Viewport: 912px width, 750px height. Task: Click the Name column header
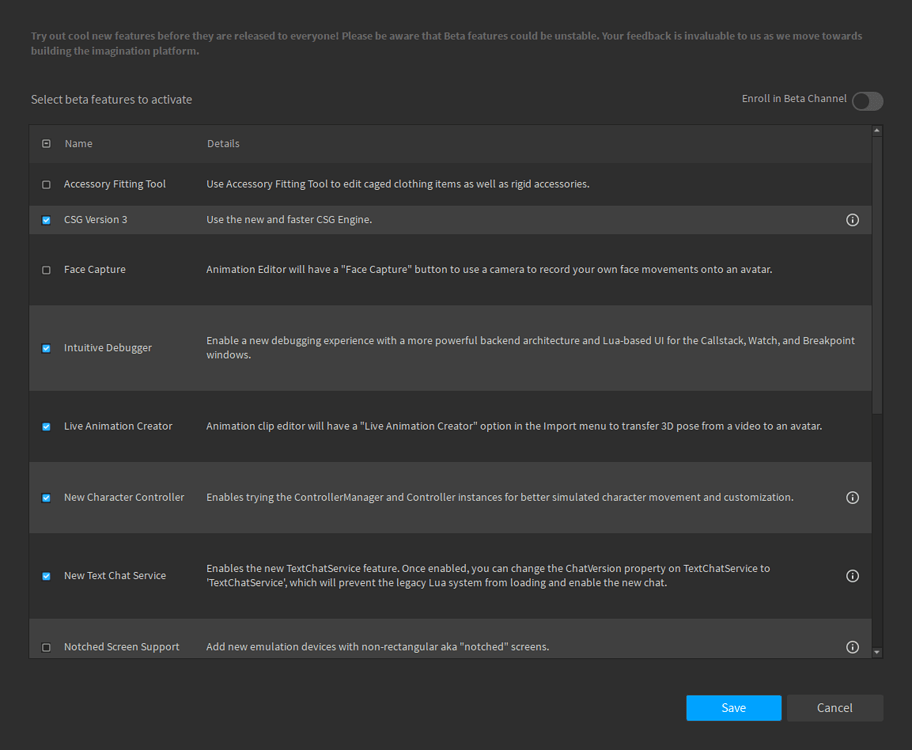coord(79,144)
